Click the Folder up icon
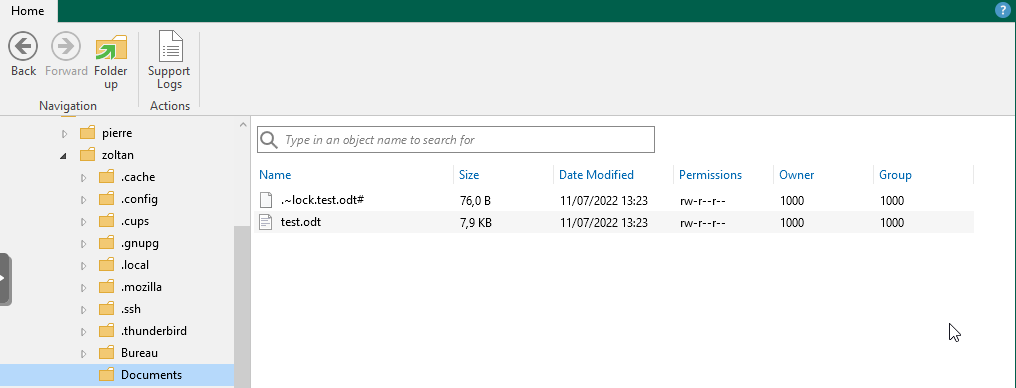The image size is (1016, 388). point(111,49)
